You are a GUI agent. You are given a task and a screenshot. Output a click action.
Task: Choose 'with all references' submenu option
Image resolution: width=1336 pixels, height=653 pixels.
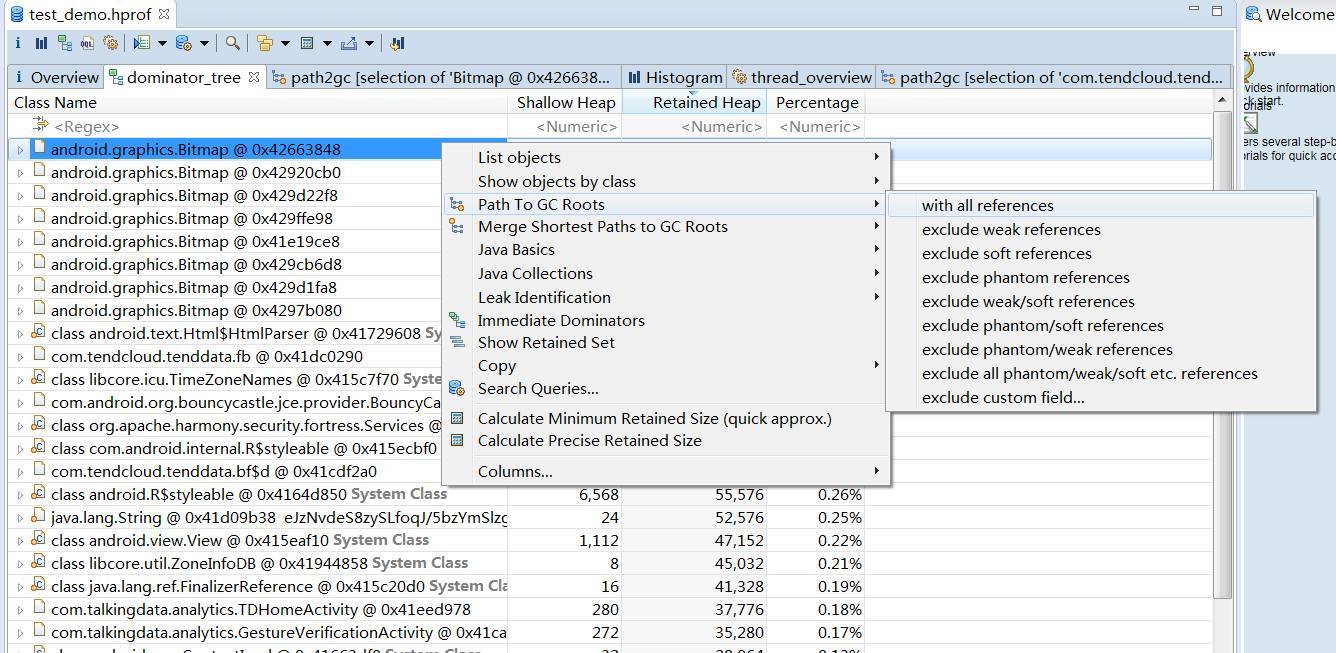[1100, 205]
